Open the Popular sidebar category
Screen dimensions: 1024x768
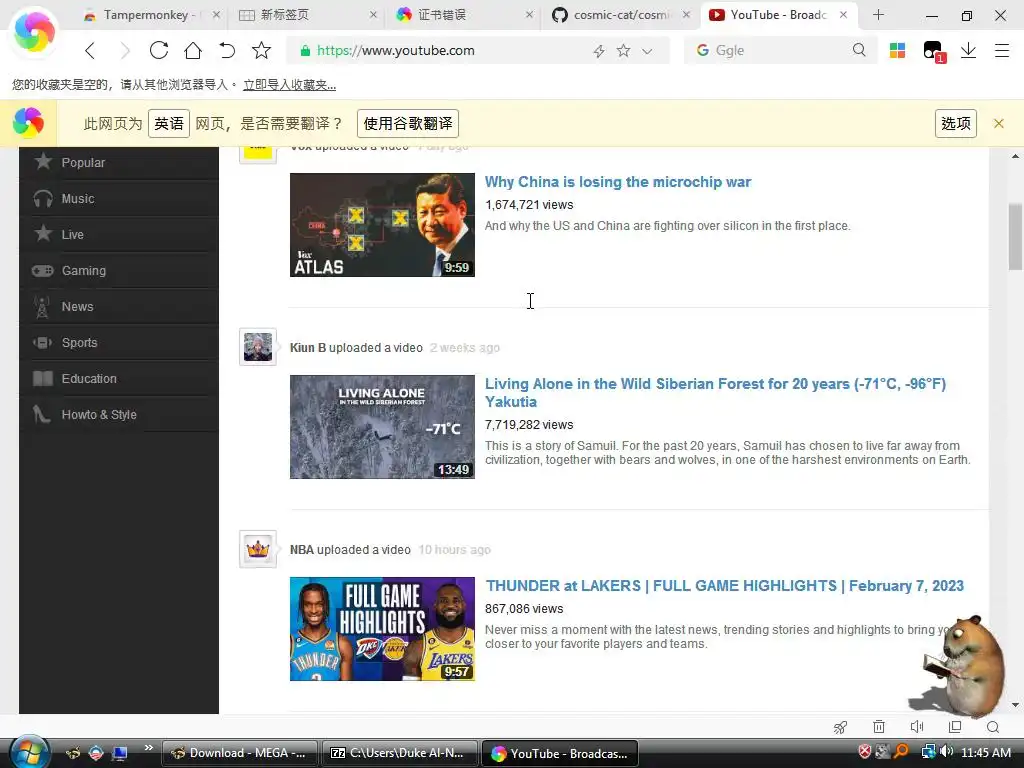[119, 163]
